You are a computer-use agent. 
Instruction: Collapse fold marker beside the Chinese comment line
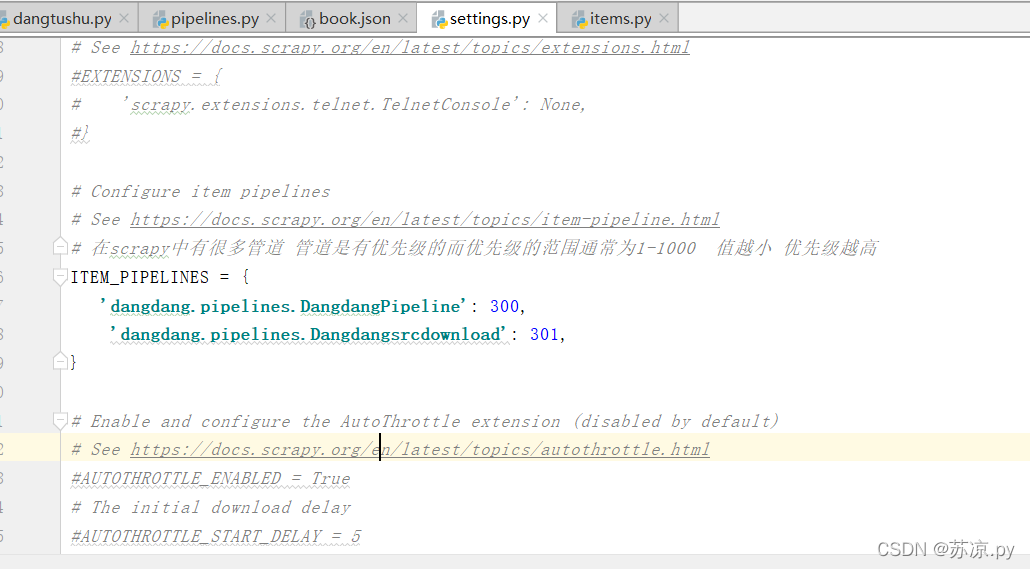click(60, 246)
